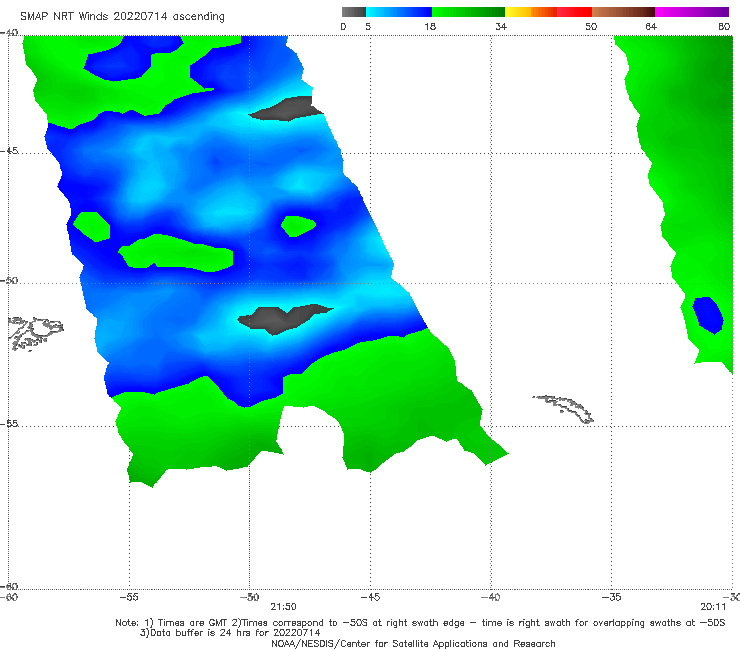Click the data buffer 24 hrs note
The height and width of the screenshot is (650, 740).
click(230, 633)
